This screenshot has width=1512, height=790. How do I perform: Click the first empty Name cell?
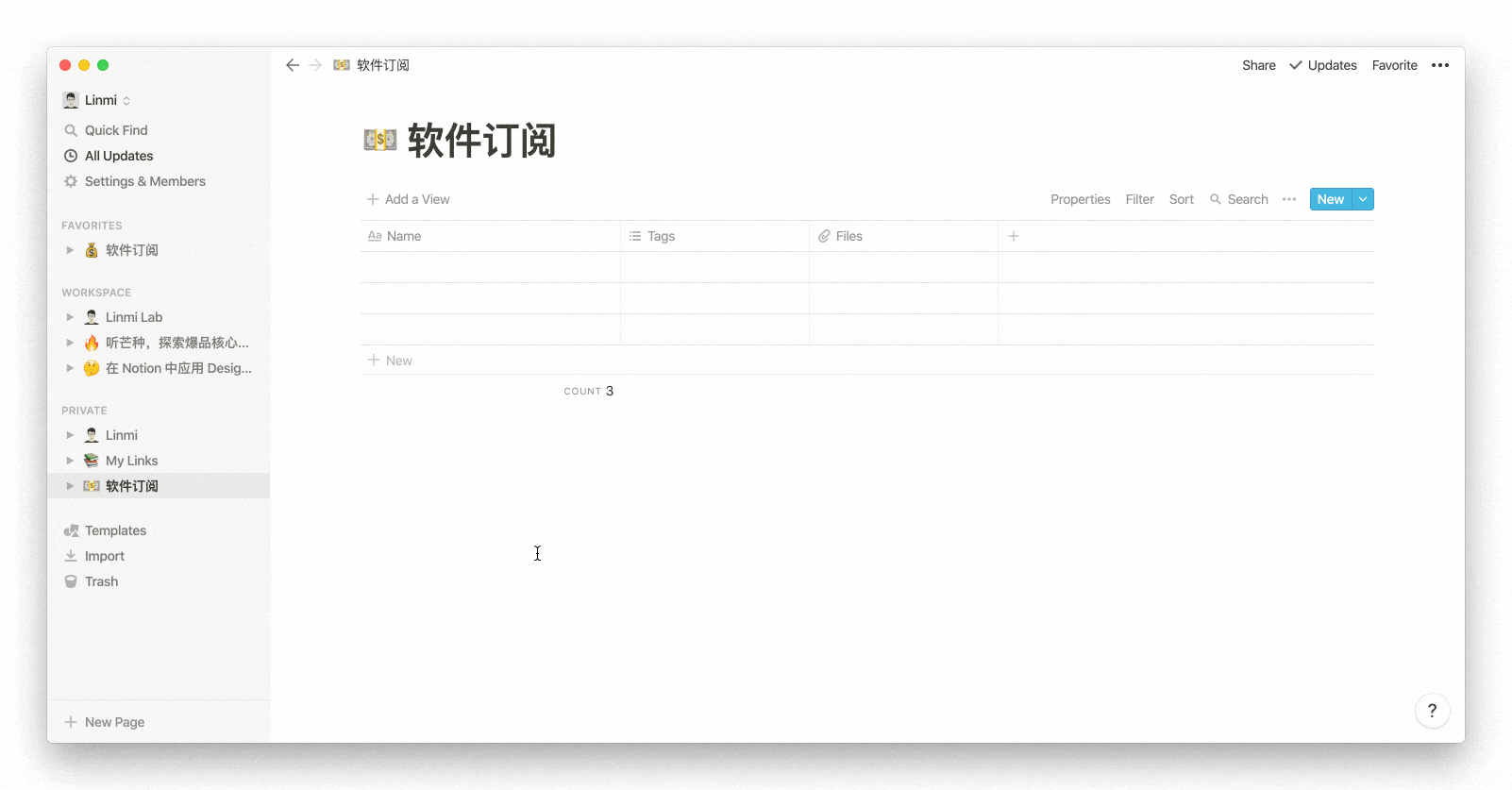pos(490,267)
